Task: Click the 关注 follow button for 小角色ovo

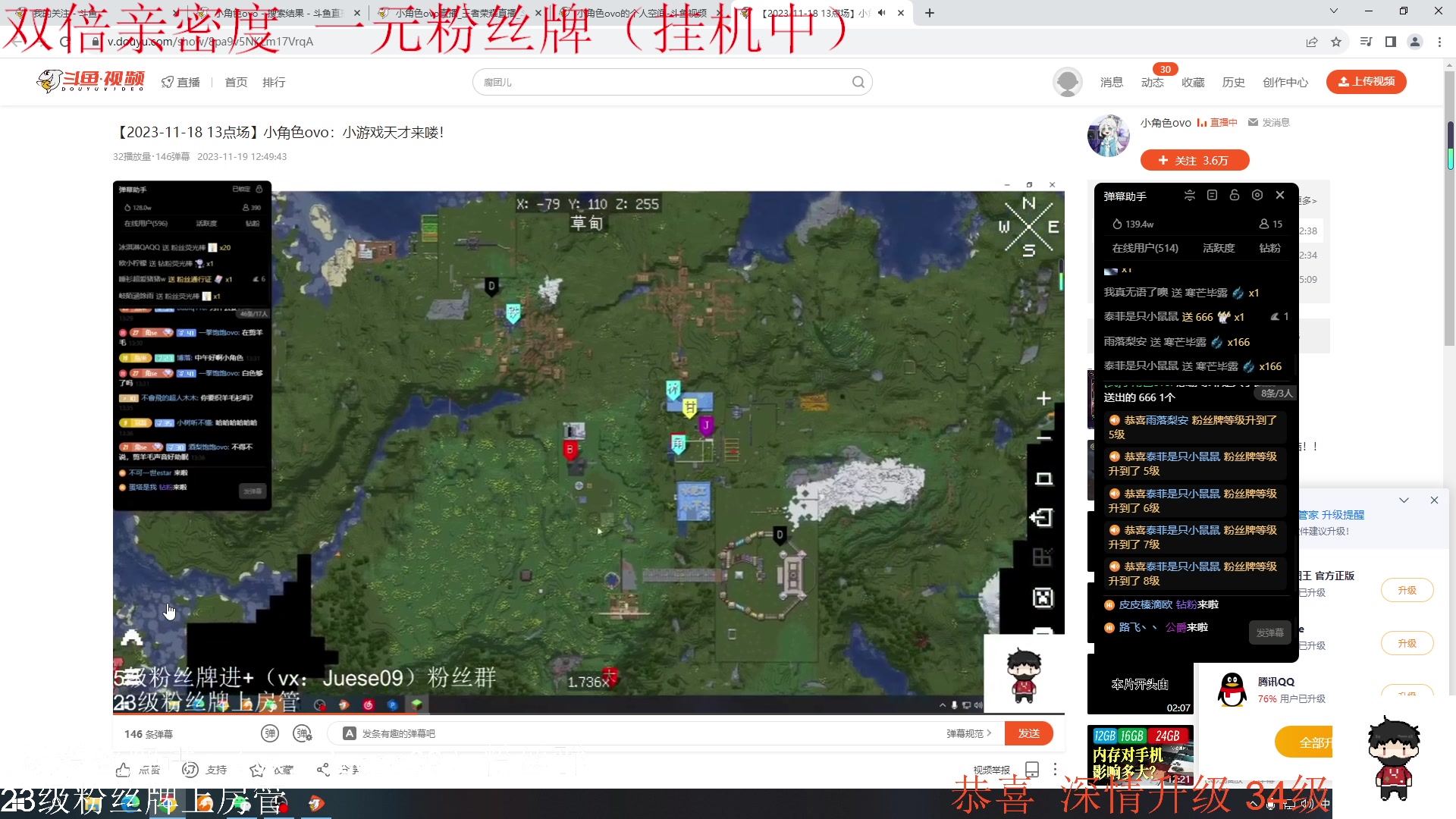Action: [1194, 160]
